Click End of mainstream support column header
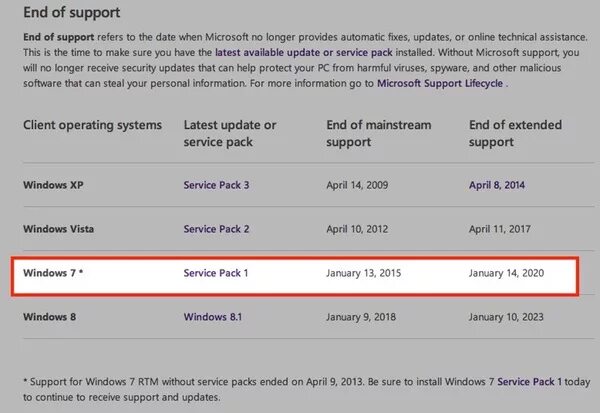The image size is (600, 413). (381, 133)
